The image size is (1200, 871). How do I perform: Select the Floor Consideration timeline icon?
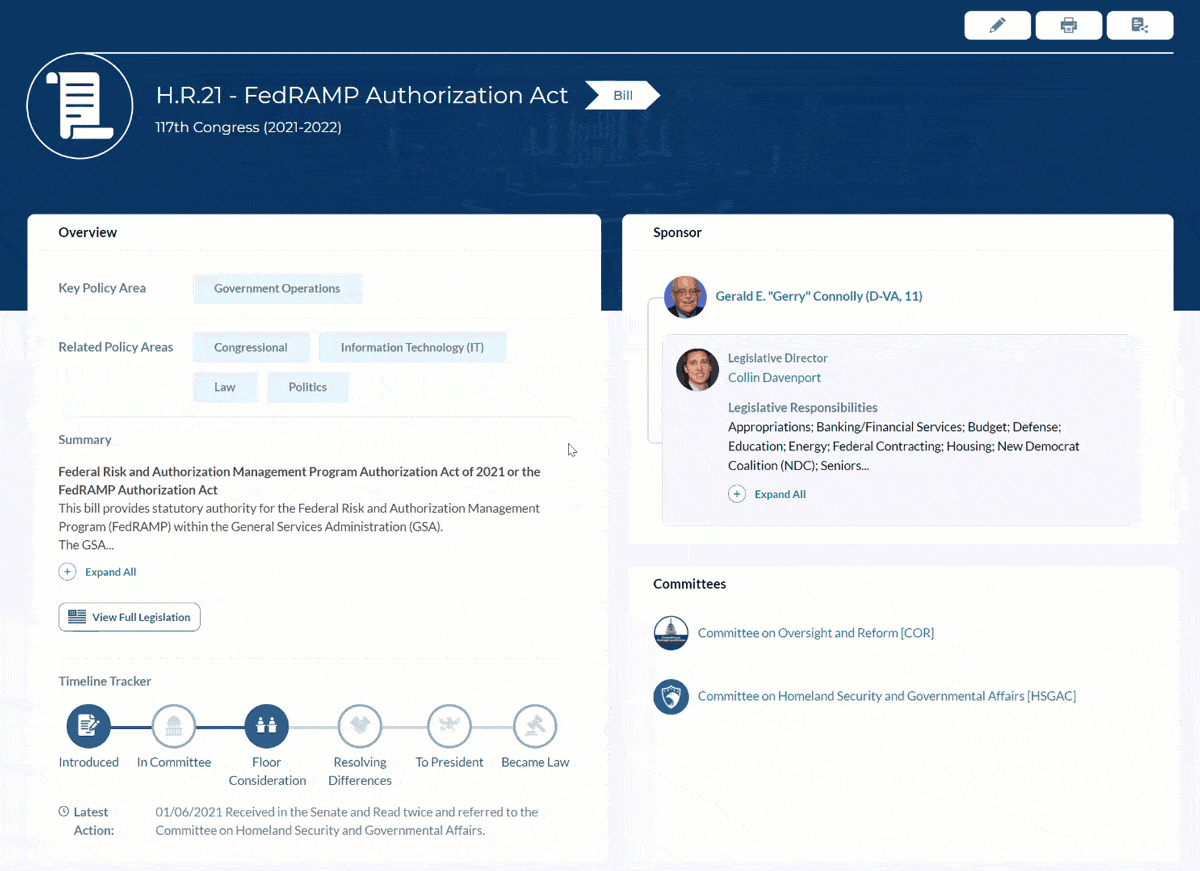point(266,726)
